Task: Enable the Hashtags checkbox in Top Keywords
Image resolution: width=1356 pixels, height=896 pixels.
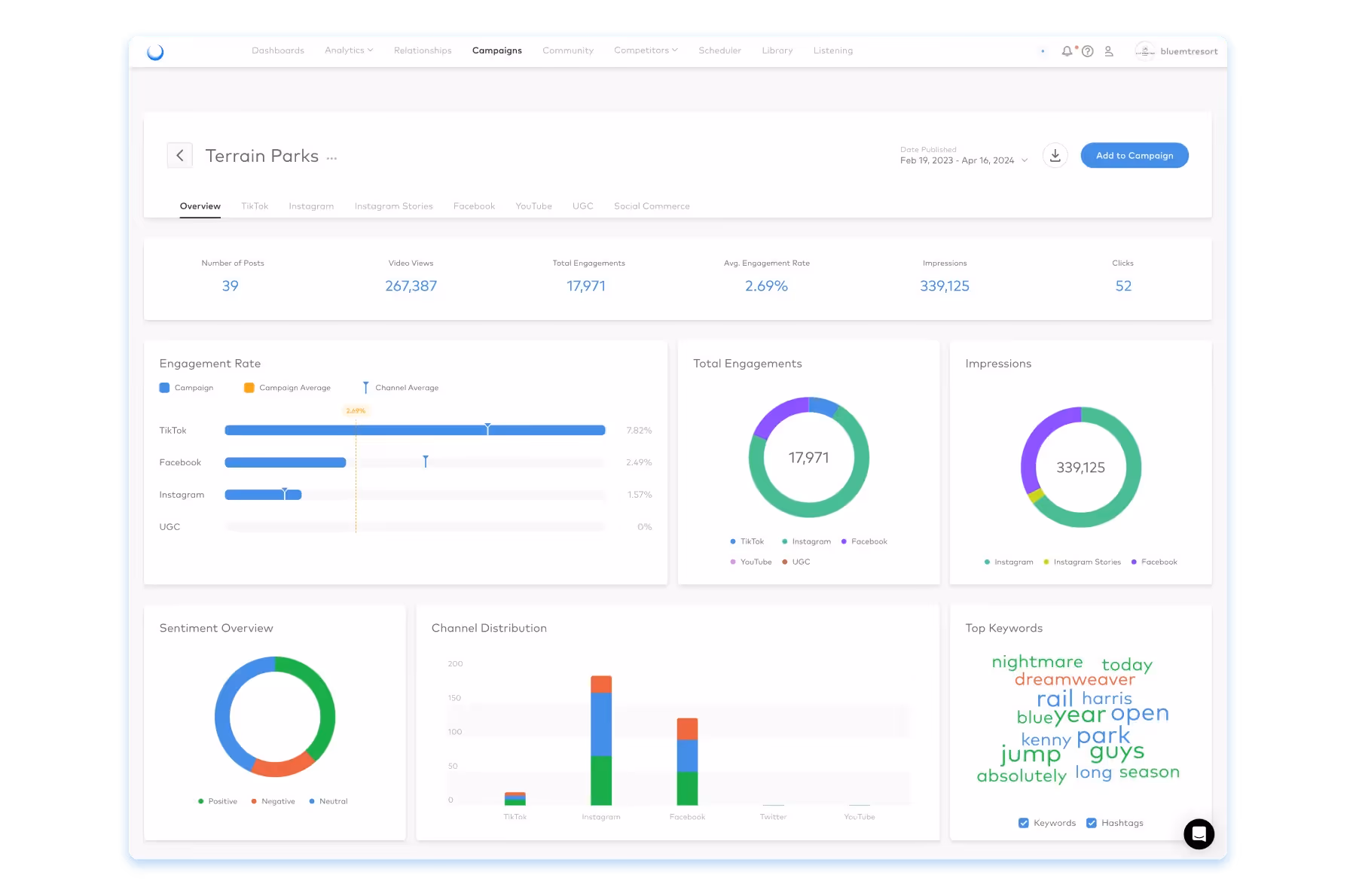Action: pyautogui.click(x=1092, y=823)
